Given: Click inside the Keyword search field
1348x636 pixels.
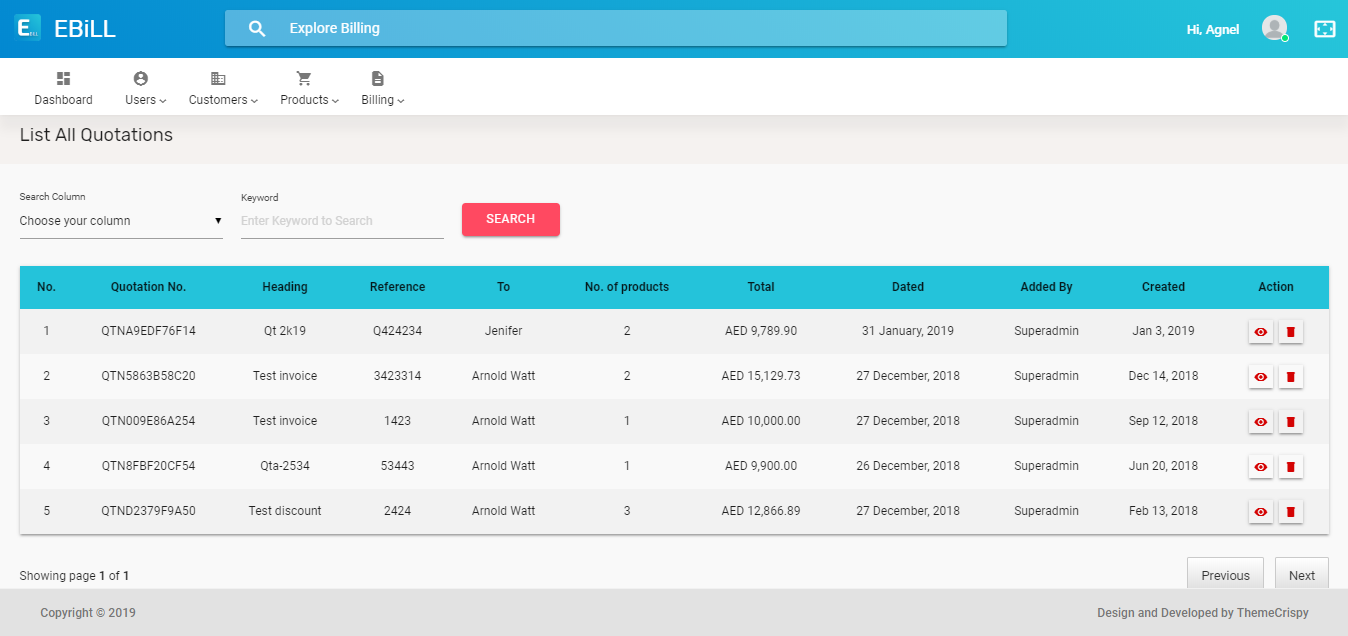Looking at the screenshot, I should click(340, 219).
